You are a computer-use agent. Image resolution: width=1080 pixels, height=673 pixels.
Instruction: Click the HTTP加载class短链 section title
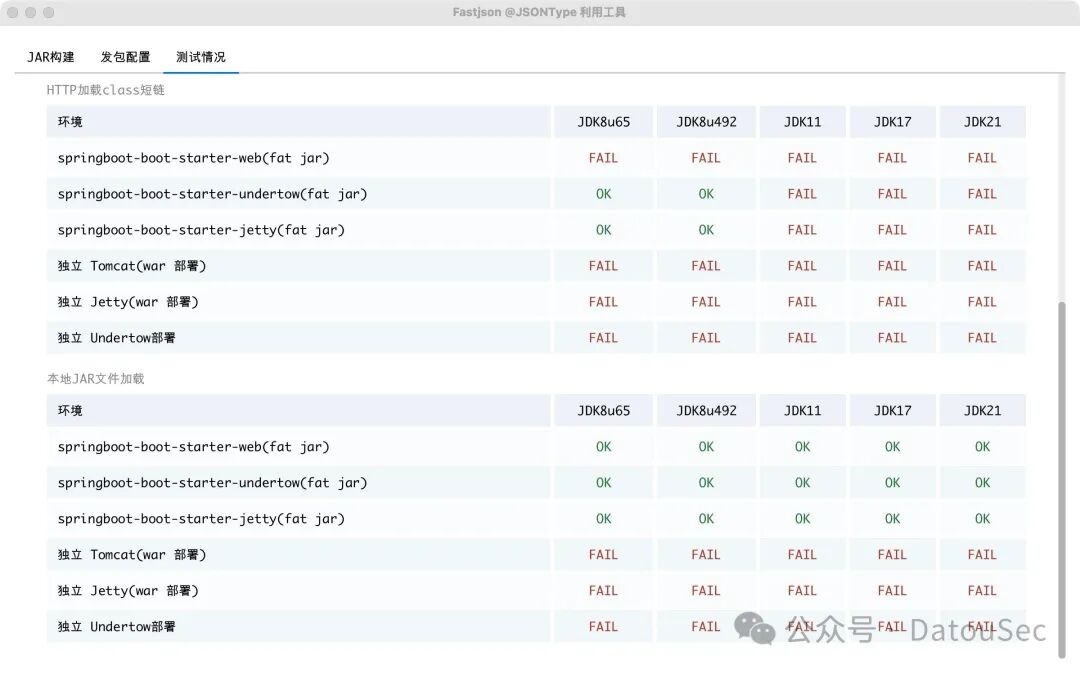105,90
